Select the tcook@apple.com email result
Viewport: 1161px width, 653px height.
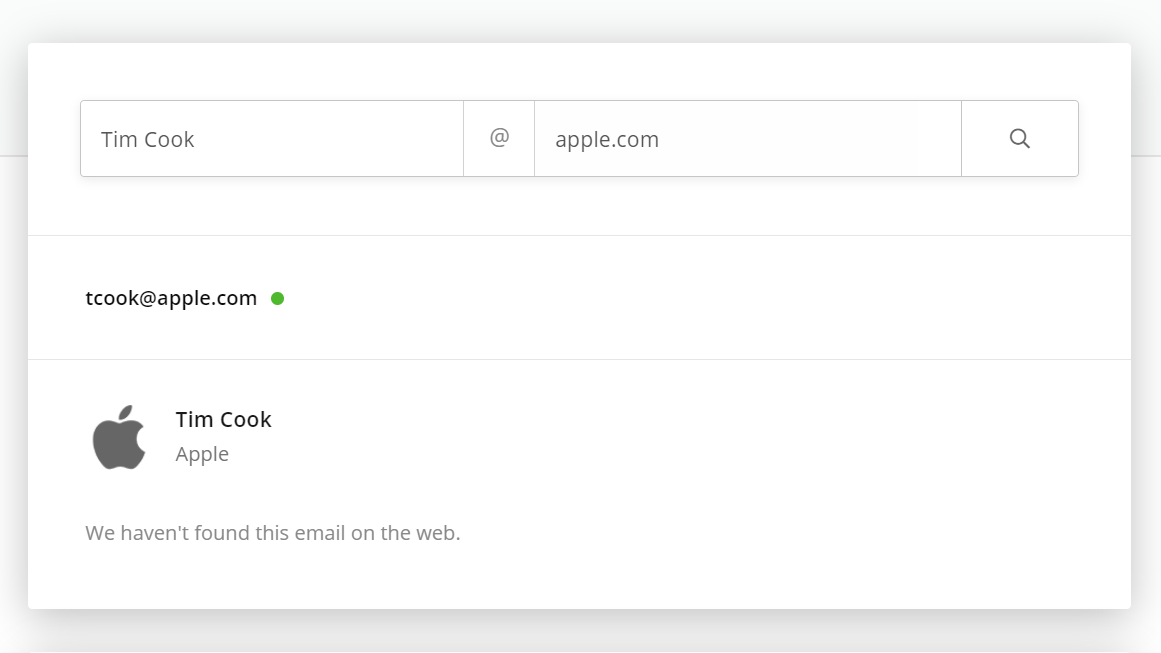coord(171,298)
